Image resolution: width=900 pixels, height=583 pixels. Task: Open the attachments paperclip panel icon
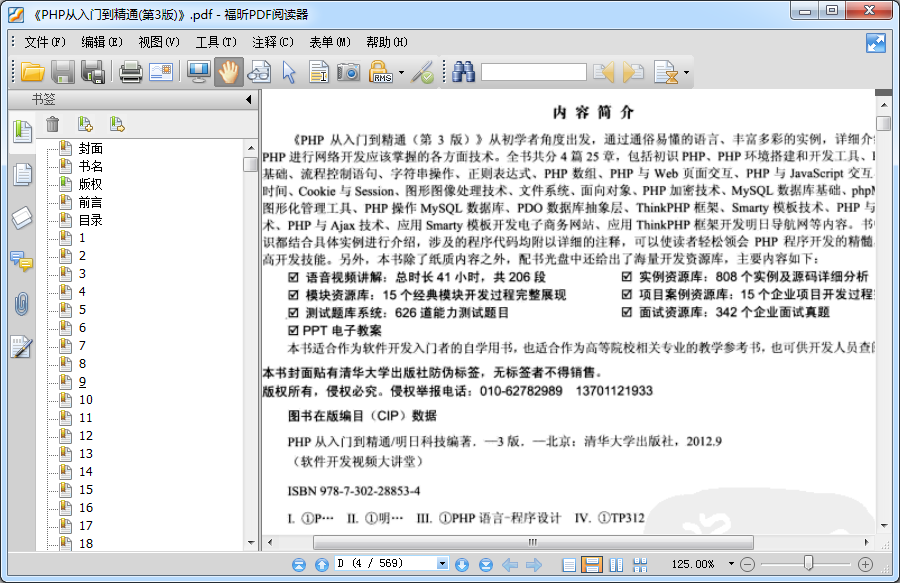pos(22,304)
